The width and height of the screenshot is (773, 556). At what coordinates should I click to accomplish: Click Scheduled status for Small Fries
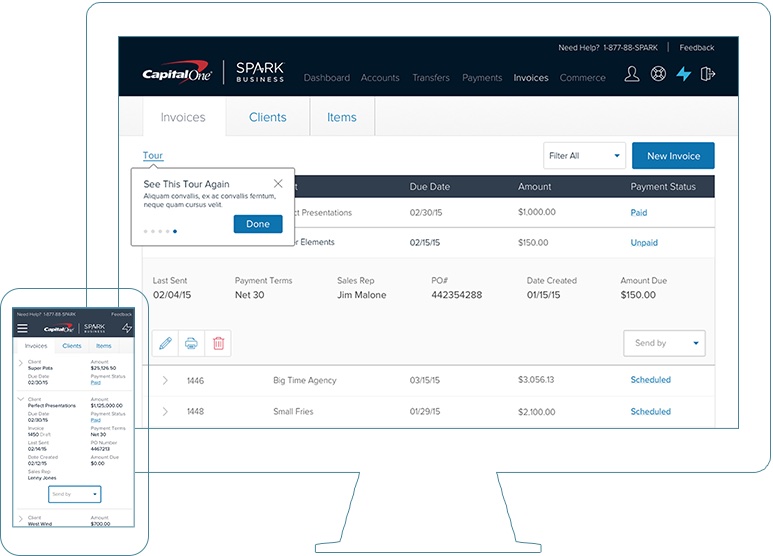click(x=651, y=411)
